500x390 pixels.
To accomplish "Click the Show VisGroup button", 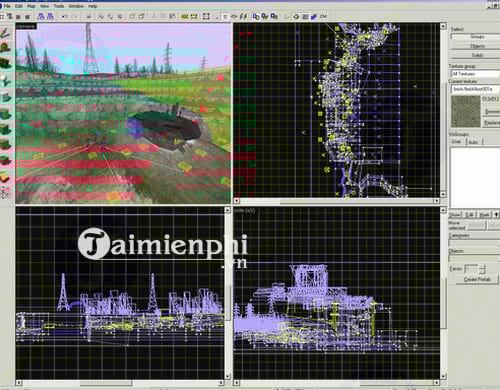I will click(455, 215).
